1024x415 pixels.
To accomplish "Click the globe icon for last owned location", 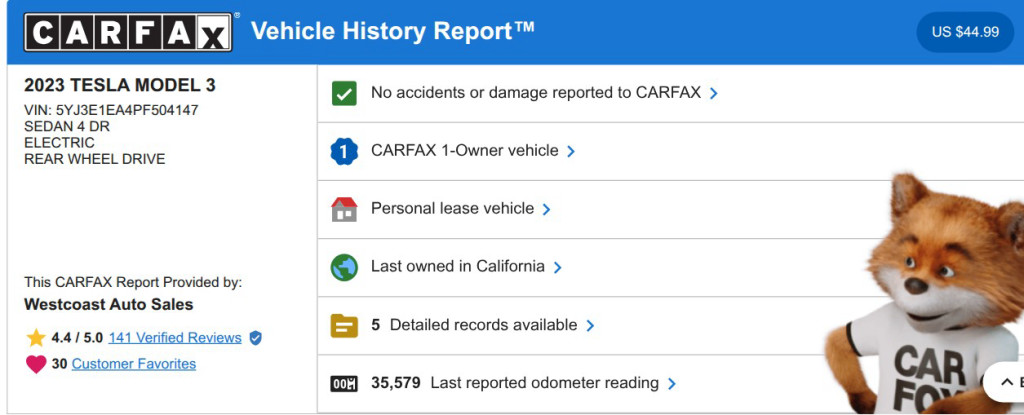I will tap(344, 267).
